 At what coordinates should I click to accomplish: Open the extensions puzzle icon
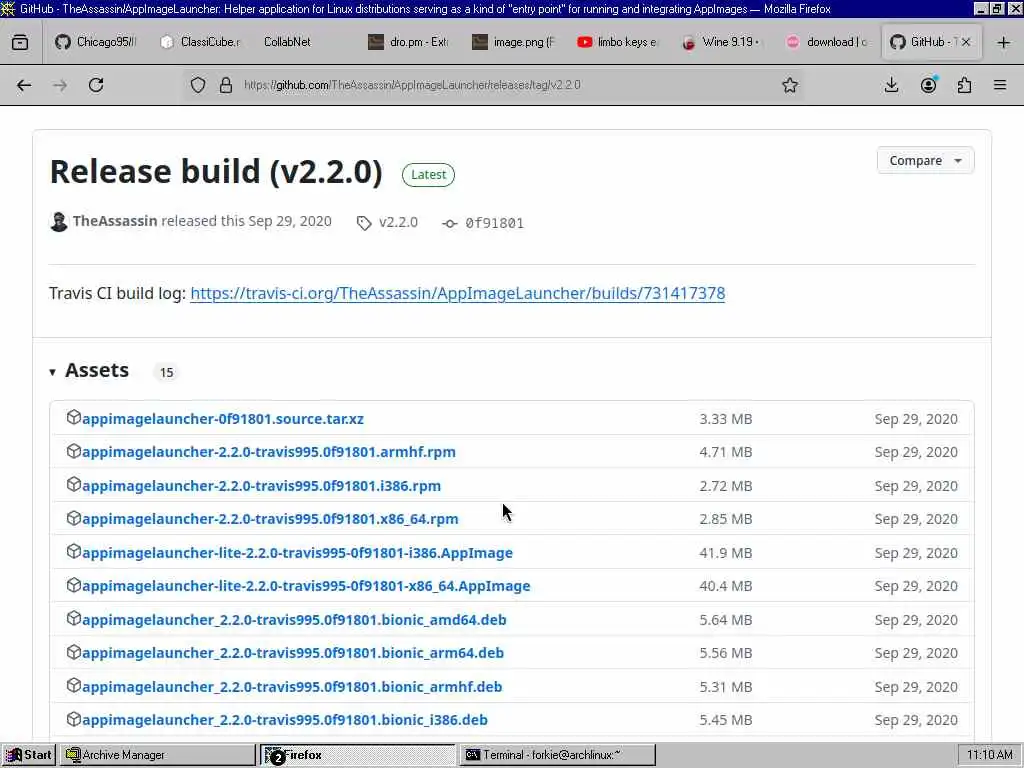[x=964, y=85]
